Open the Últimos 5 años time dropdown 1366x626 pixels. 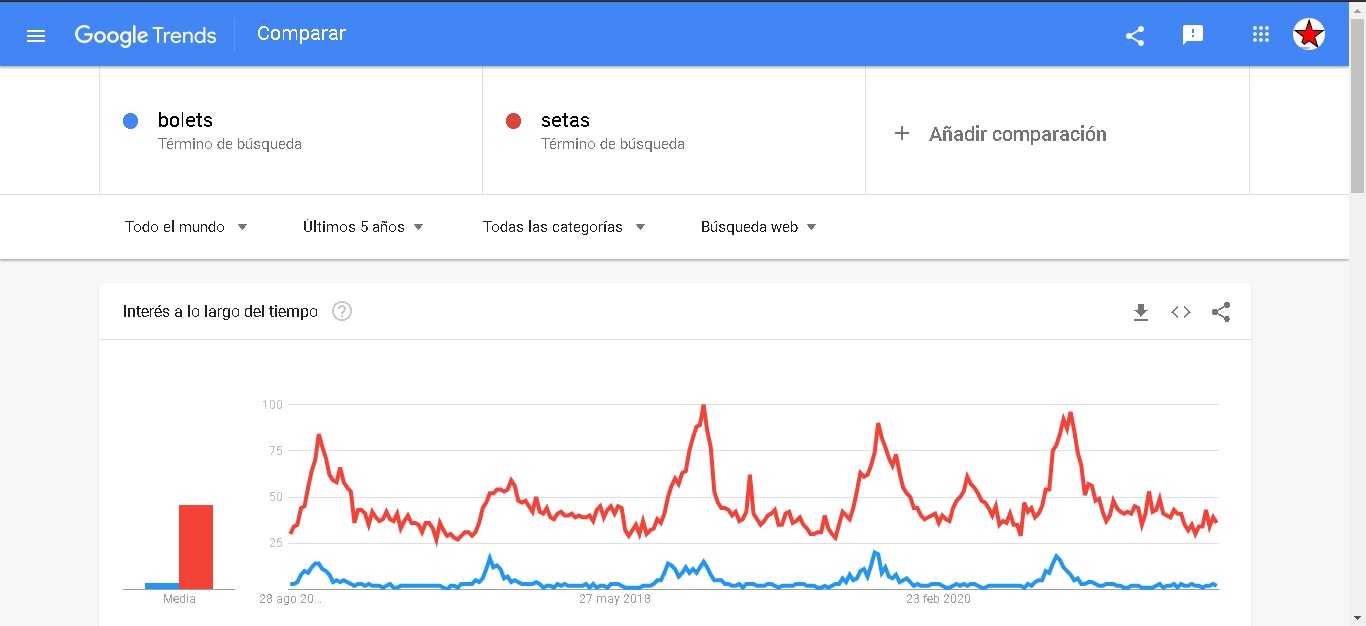(x=363, y=227)
